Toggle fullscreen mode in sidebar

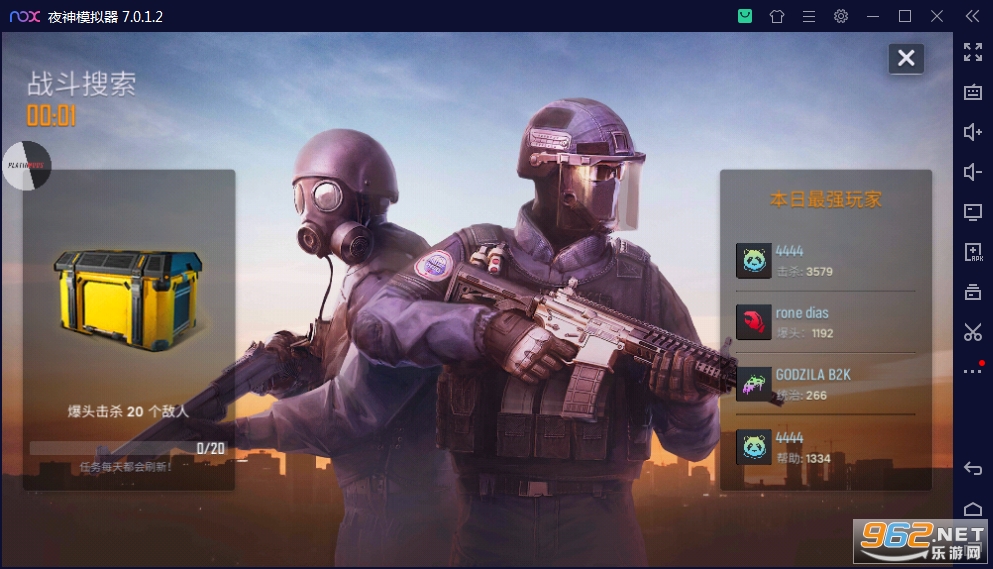973,52
